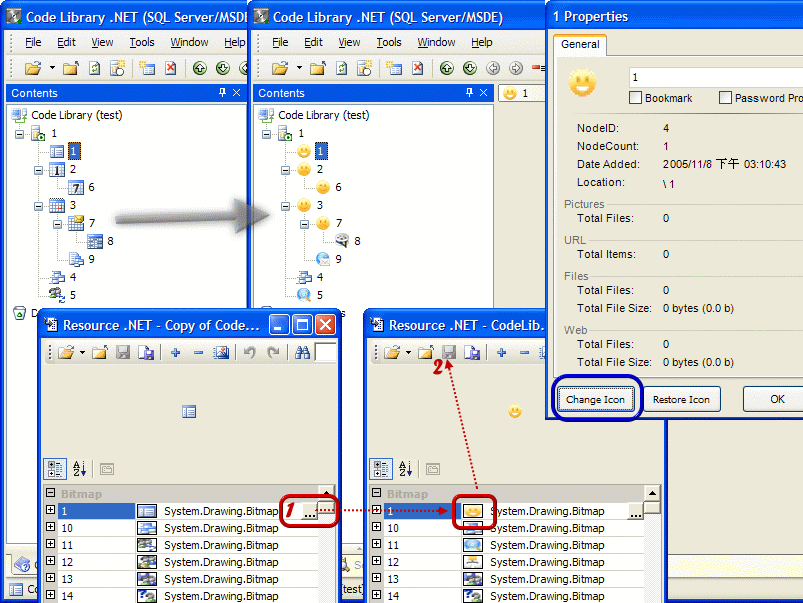This screenshot has width=803, height=603.
Task: Click OK in the Properties dialog
Action: [773, 399]
